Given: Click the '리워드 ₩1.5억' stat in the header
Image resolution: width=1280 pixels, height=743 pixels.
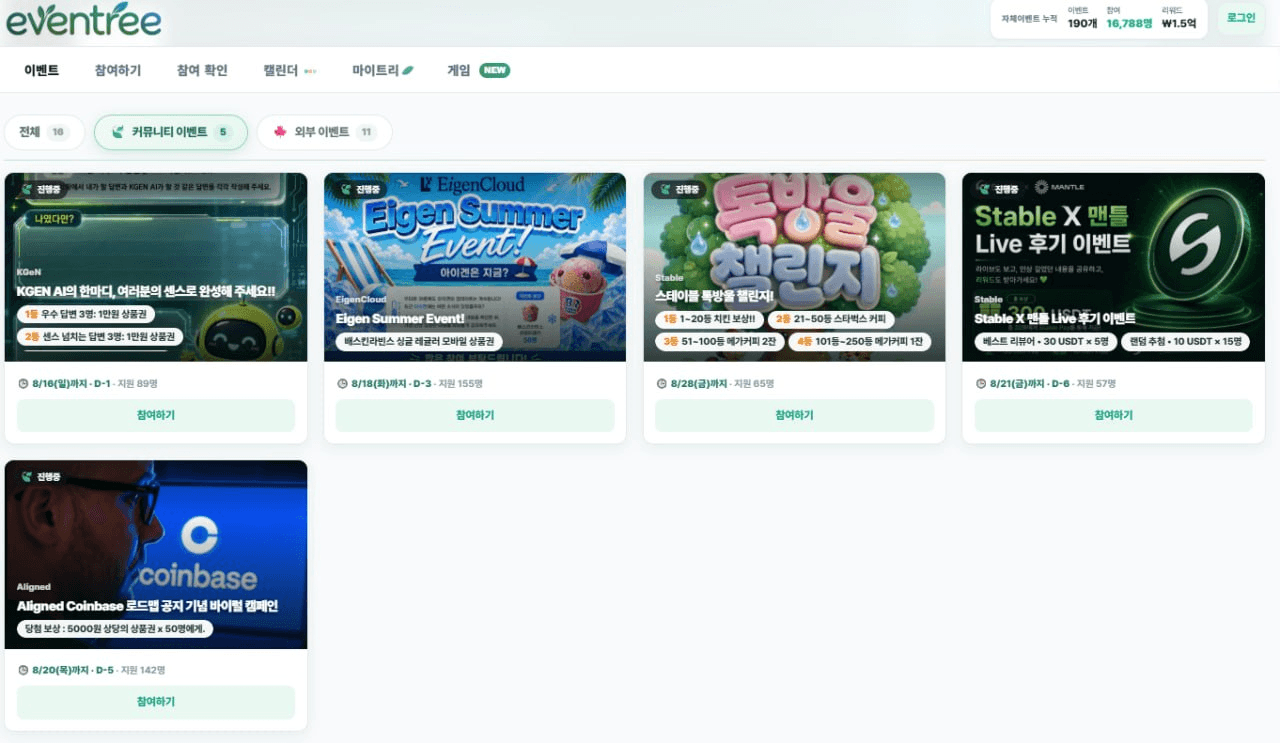Looking at the screenshot, I should pos(1179,18).
